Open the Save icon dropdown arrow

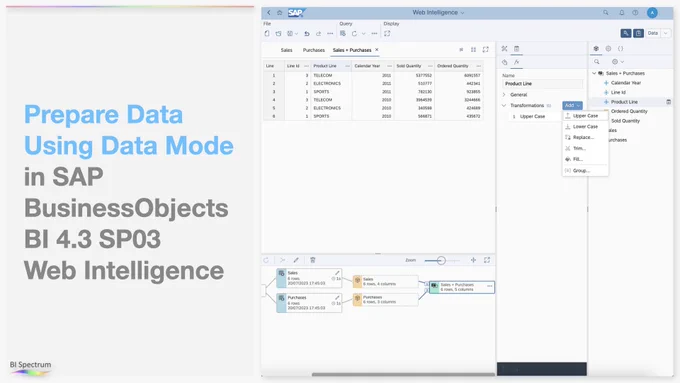coord(296,33)
